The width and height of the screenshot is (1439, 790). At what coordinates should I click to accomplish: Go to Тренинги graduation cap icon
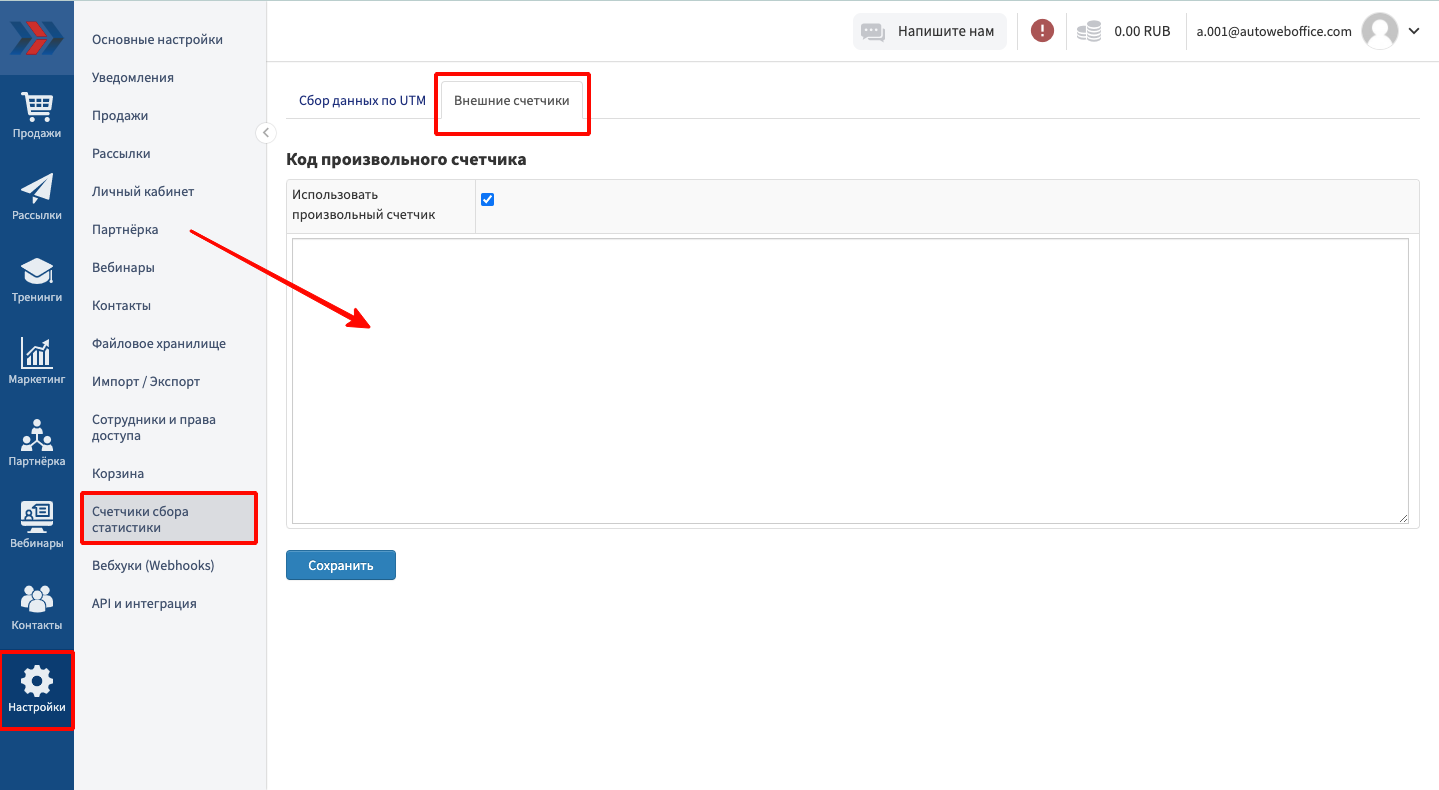pyautogui.click(x=37, y=272)
